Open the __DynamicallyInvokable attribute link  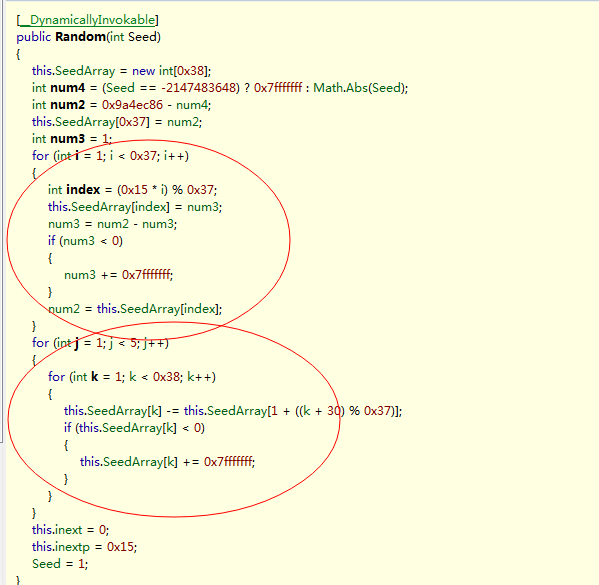(87, 20)
